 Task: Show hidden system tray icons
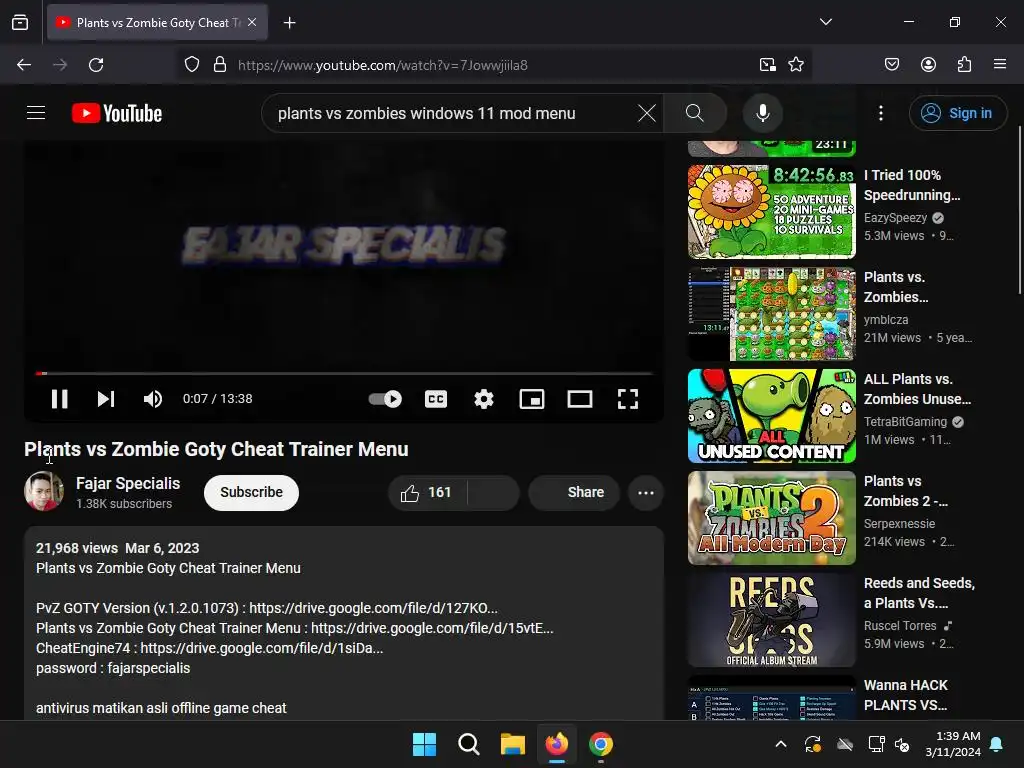tap(781, 744)
